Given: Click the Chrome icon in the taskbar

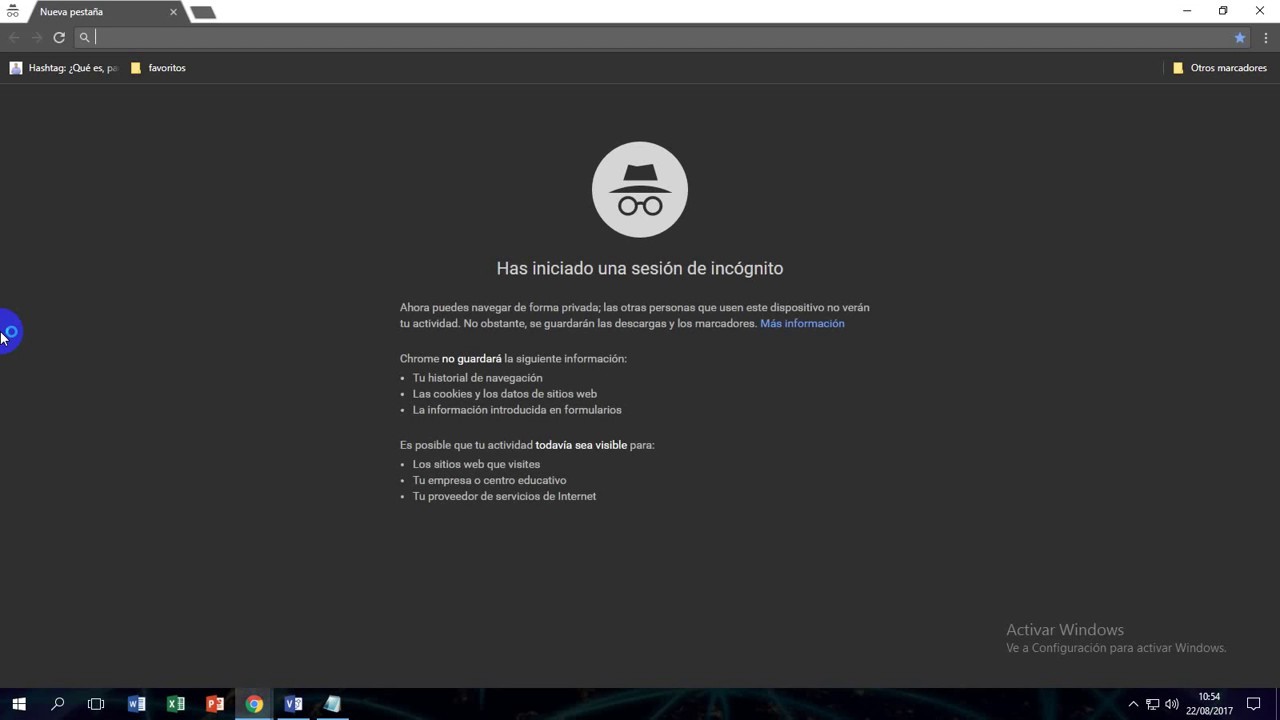Looking at the screenshot, I should coord(254,704).
